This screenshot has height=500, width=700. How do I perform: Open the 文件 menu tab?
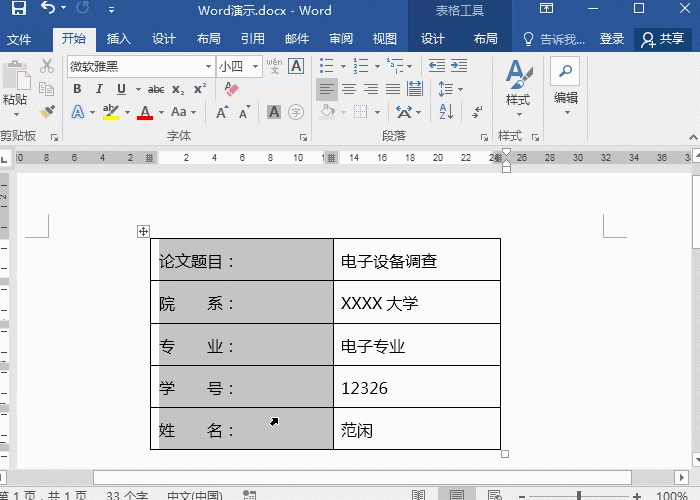click(x=19, y=39)
